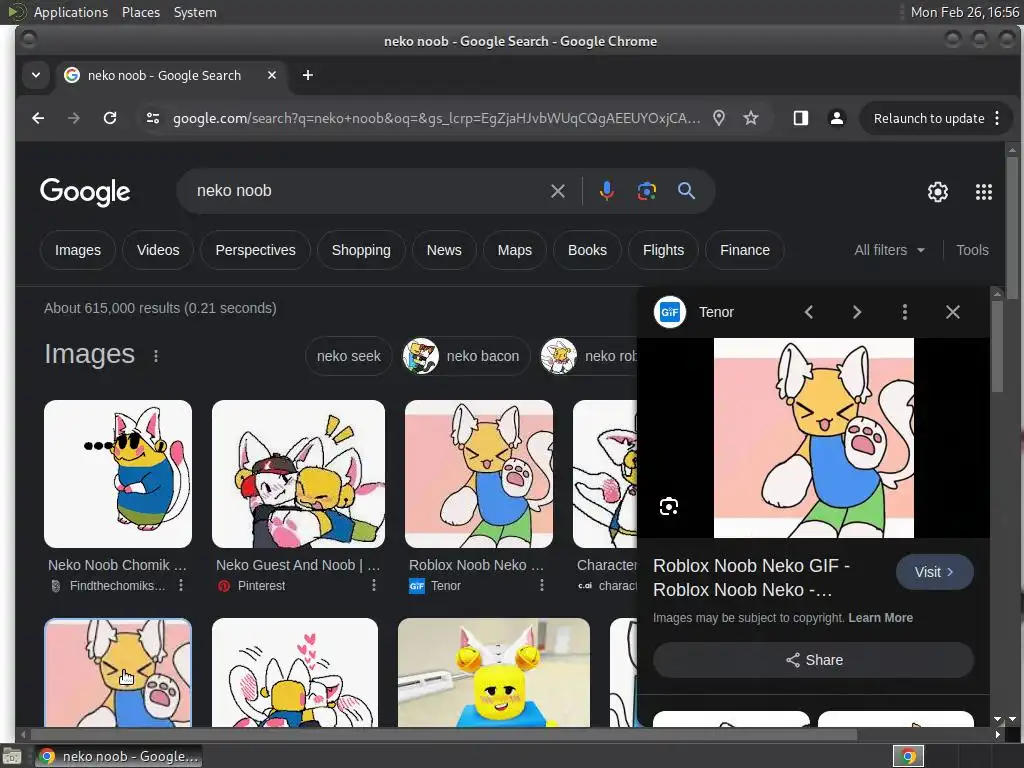Select the Finance filter chip

(x=744, y=250)
